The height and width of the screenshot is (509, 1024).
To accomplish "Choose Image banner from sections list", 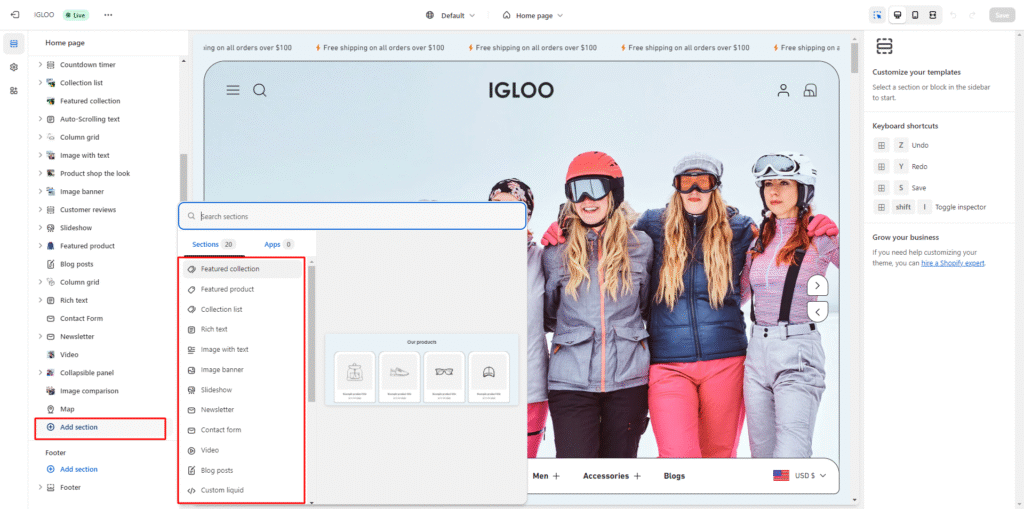I will click(x=221, y=370).
